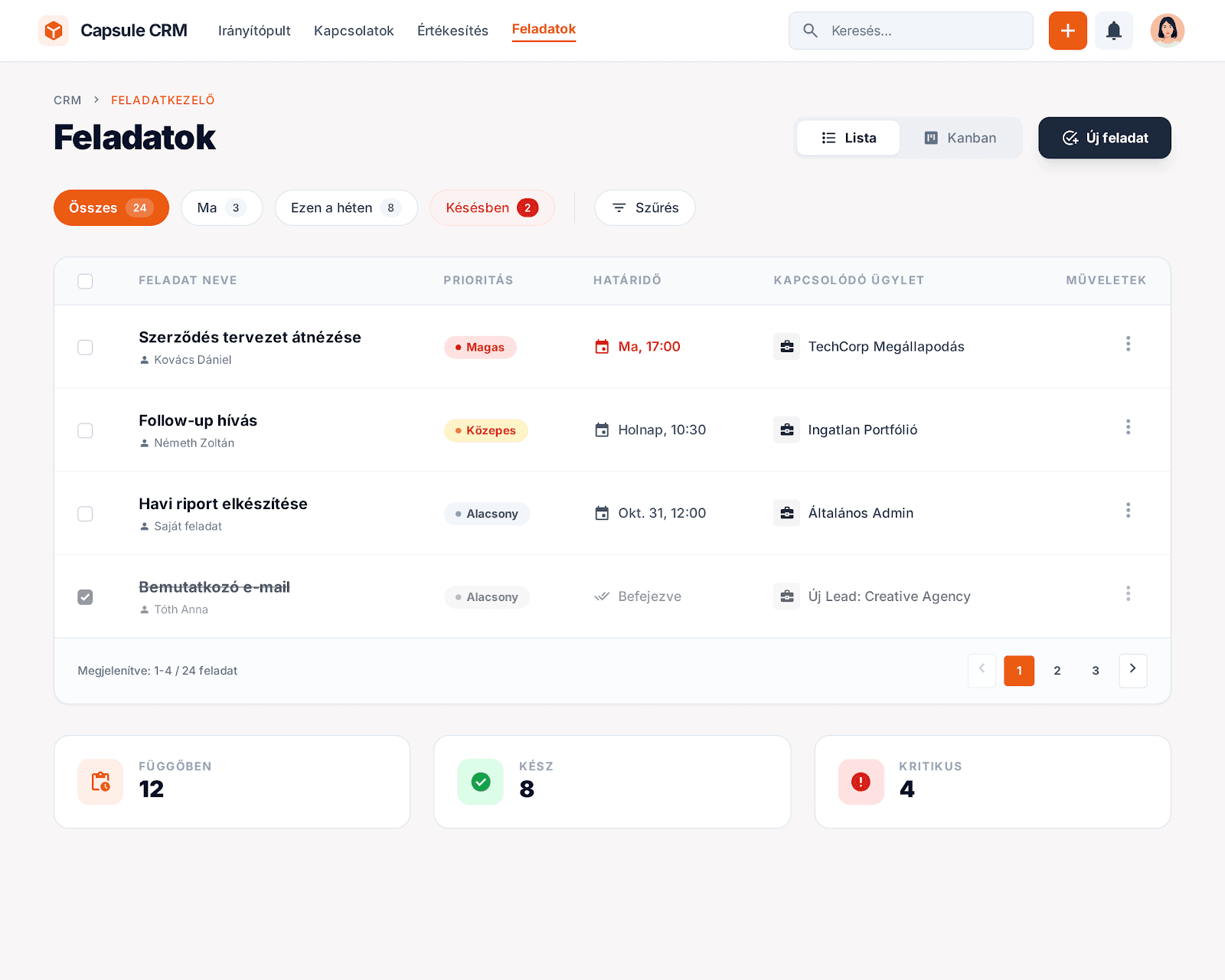
Task: Open the Feladatok navigation menu item
Action: pos(544,29)
